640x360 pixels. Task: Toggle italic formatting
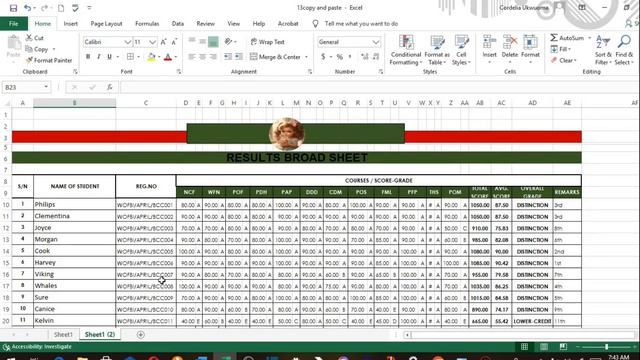click(98, 57)
